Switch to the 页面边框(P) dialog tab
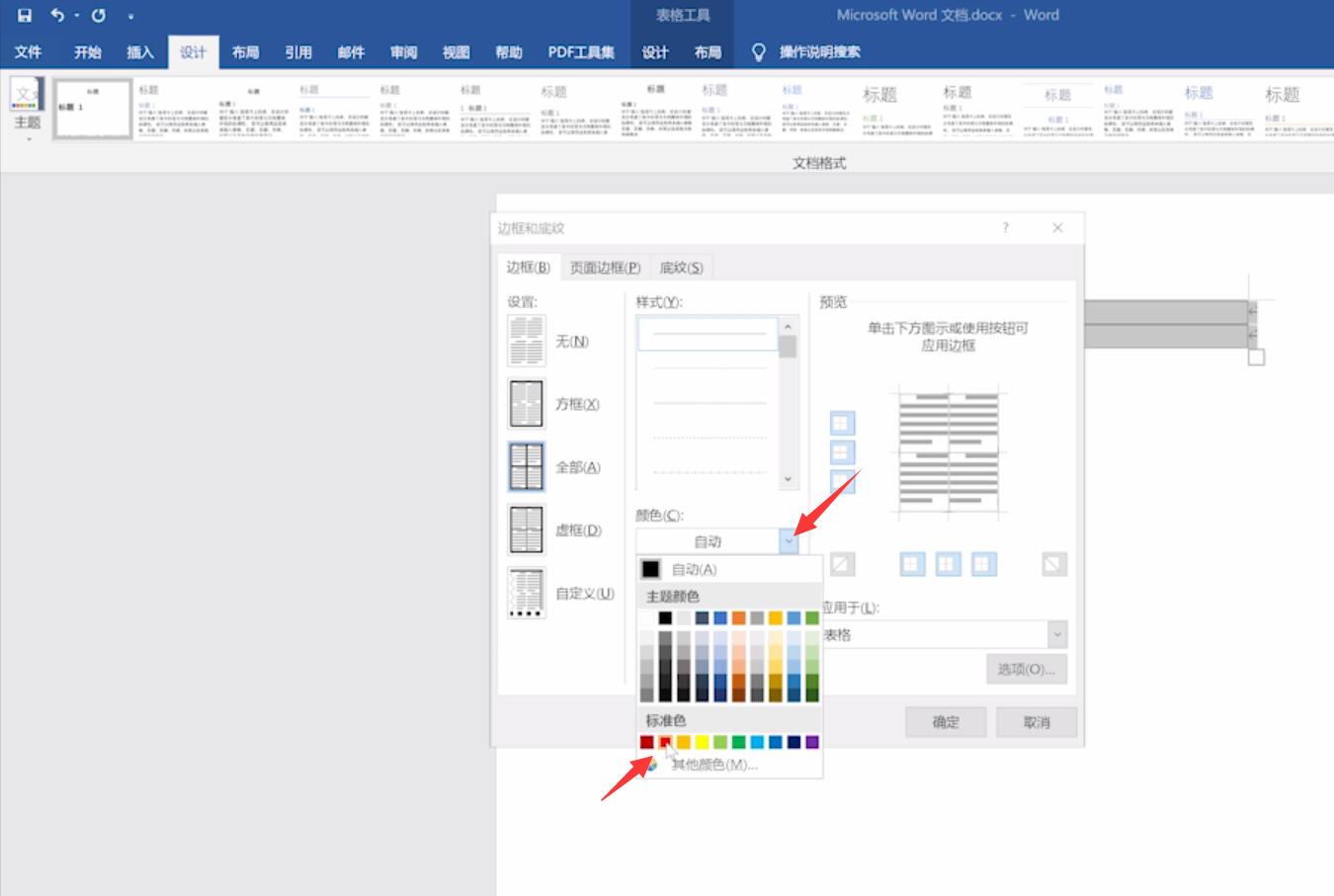Viewport: 1334px width, 896px height. (605, 267)
